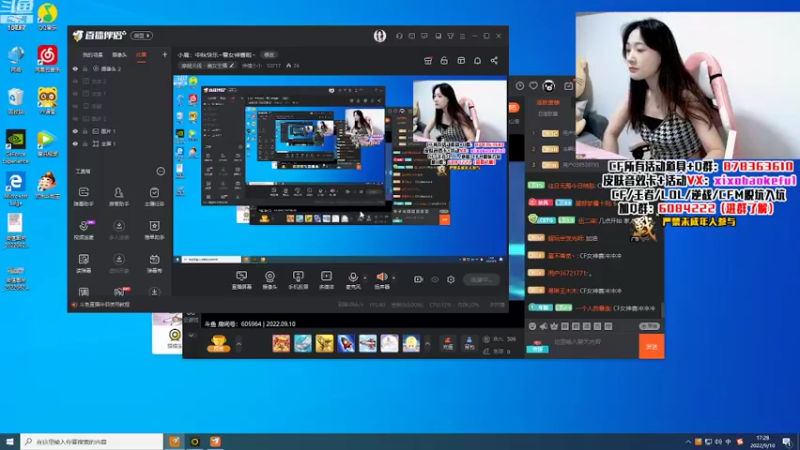Screen dimensions: 800x450
Task: Open the 多媒体 media source option
Action: (326, 280)
